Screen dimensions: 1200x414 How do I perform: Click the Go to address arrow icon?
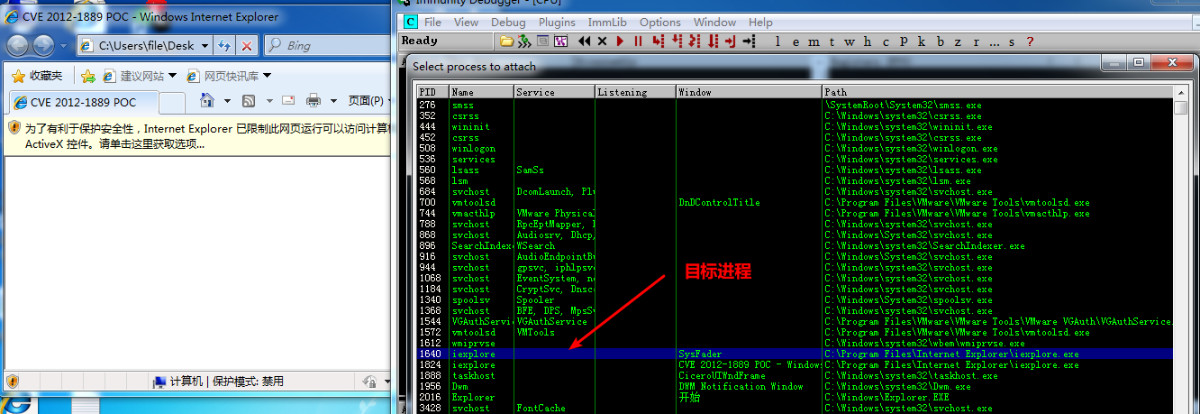coord(749,41)
